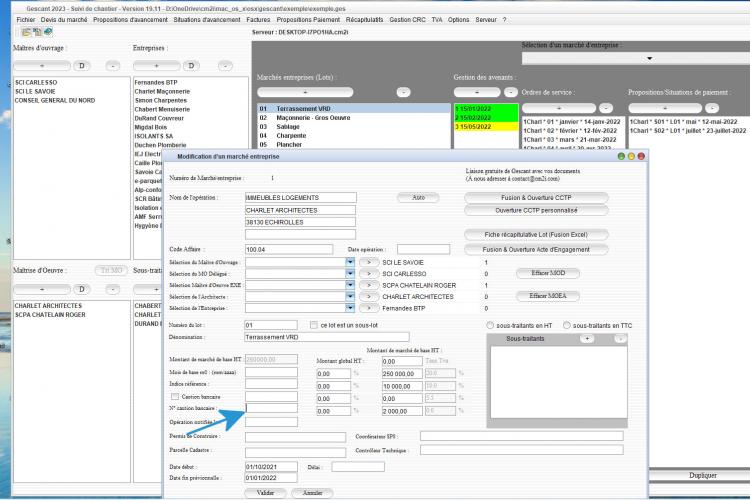Click the > button beside SCPA CHATELAIN ROGER
Screen dimensions: 750x500
[x=369, y=285]
